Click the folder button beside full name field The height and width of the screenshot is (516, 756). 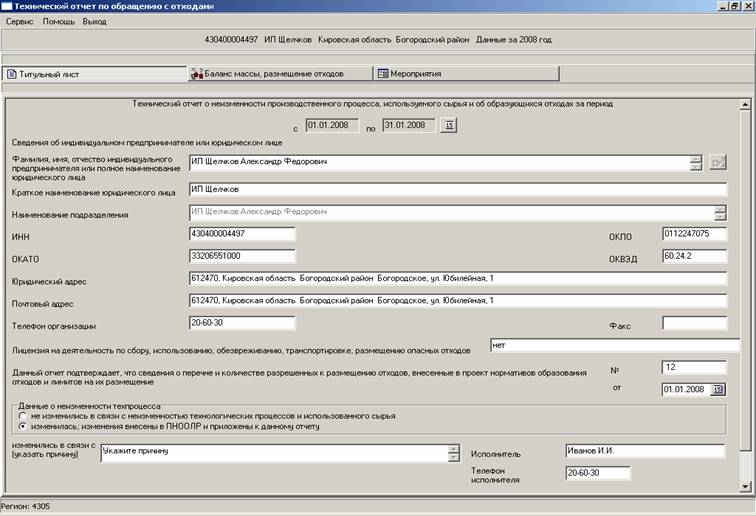coord(717,162)
